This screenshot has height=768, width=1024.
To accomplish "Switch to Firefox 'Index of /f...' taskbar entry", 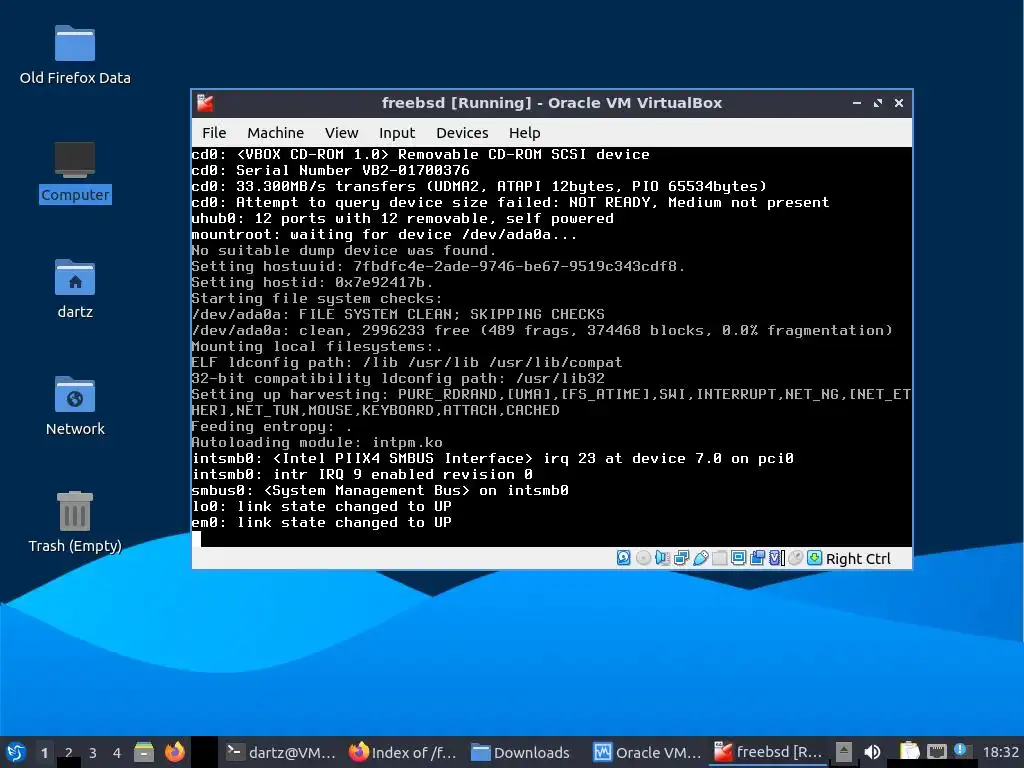I will click(402, 752).
